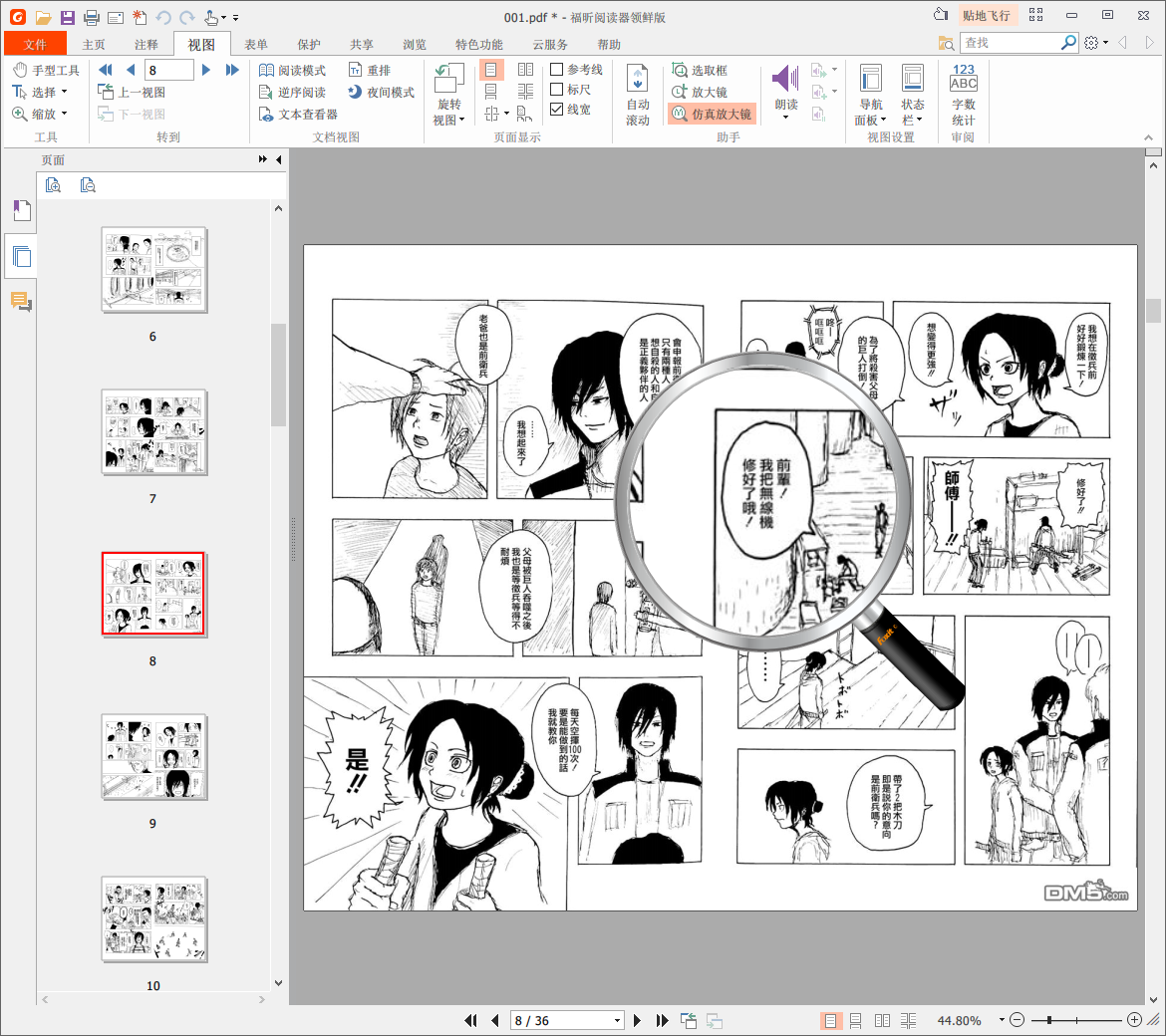The height and width of the screenshot is (1036, 1166).
Task: Open the File (文件) menu
Action: (x=35, y=44)
